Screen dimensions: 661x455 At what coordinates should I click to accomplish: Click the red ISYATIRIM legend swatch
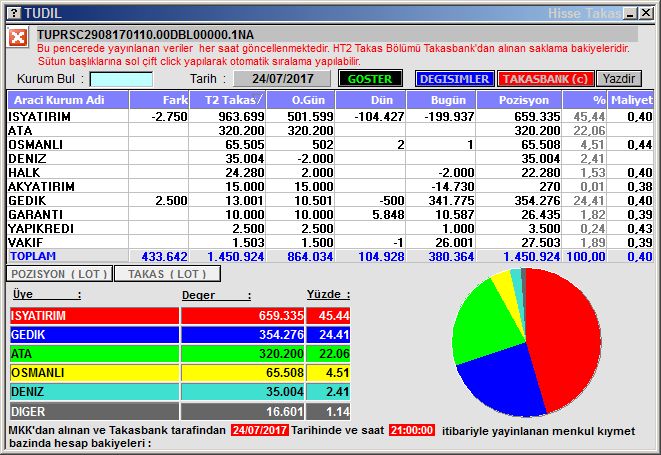click(x=94, y=316)
